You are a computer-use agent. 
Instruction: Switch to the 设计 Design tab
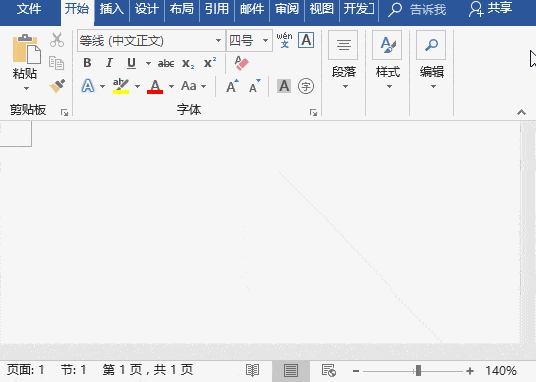(147, 9)
